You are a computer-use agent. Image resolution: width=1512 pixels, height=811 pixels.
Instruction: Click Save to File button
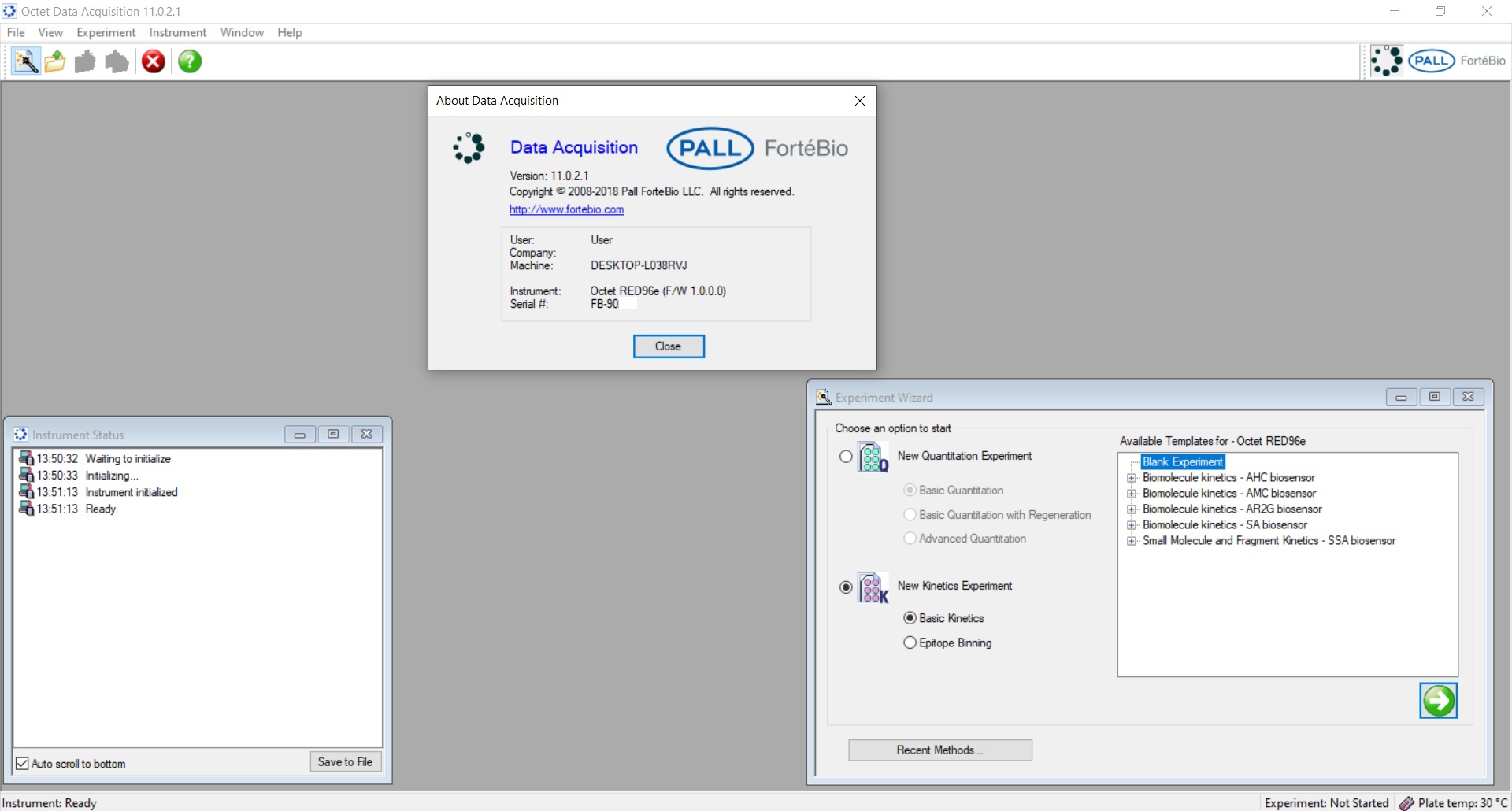pos(345,761)
